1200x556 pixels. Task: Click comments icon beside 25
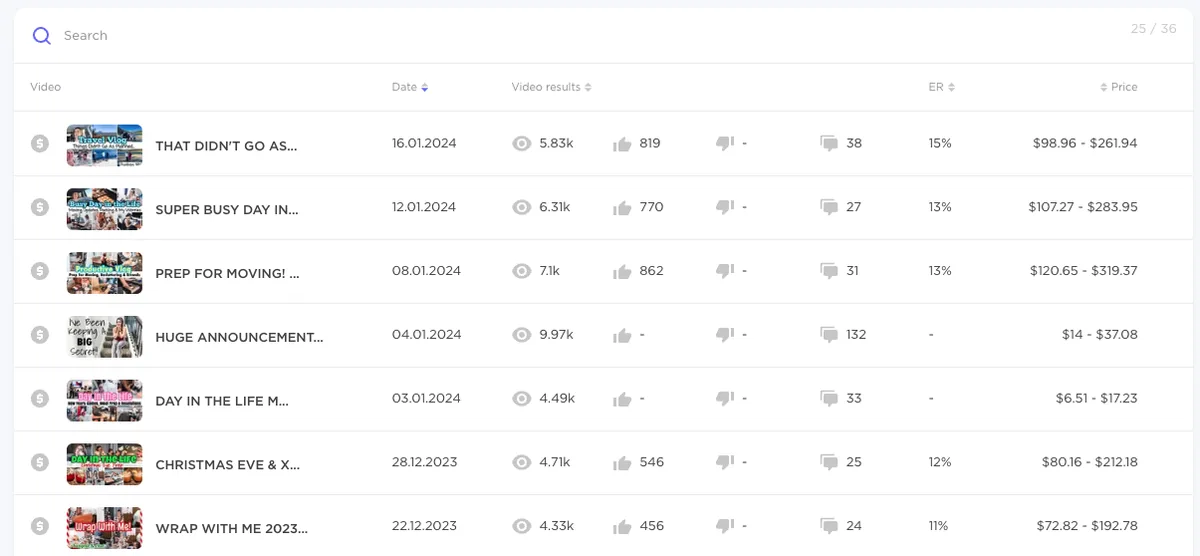pyautogui.click(x=828, y=463)
